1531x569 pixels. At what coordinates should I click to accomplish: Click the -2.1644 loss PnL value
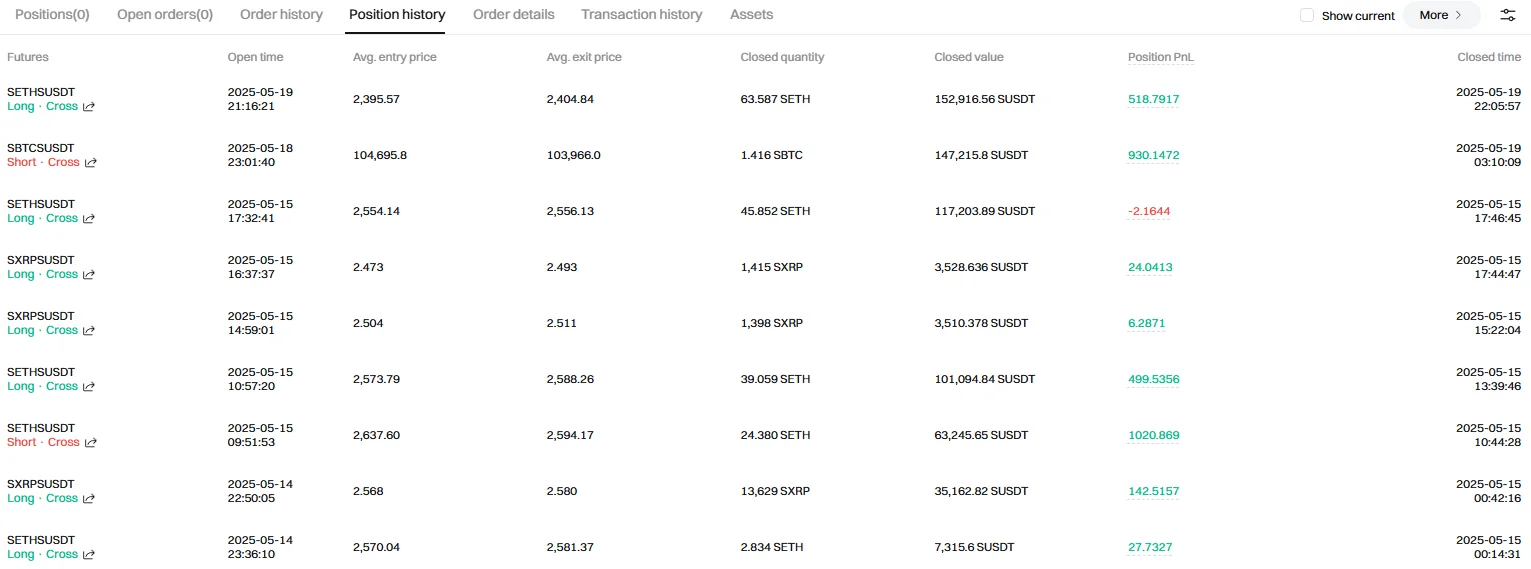tap(1149, 211)
